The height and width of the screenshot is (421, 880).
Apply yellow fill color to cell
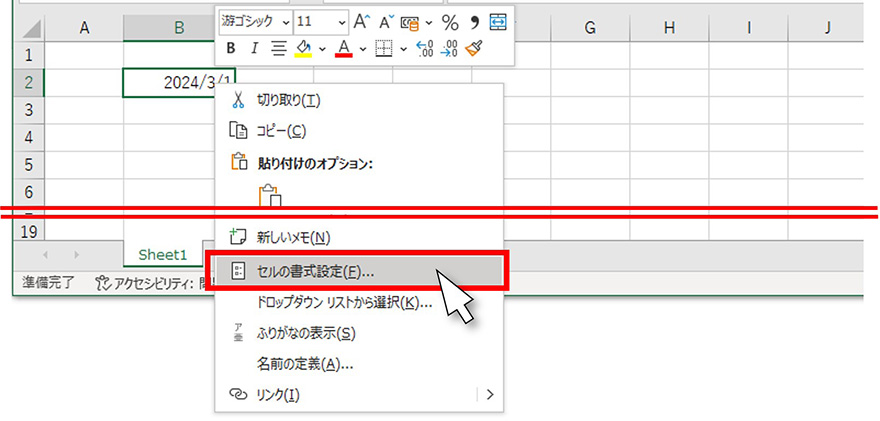coord(304,48)
